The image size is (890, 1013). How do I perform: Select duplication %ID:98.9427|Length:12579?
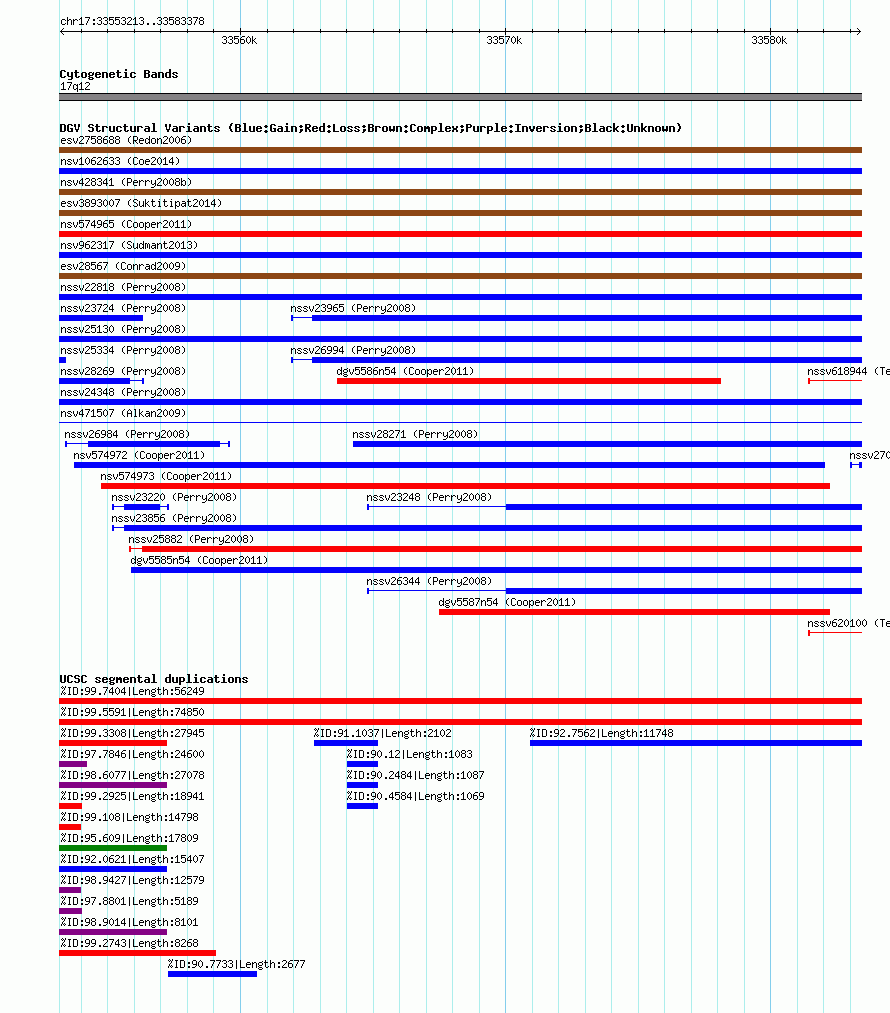tap(70, 890)
